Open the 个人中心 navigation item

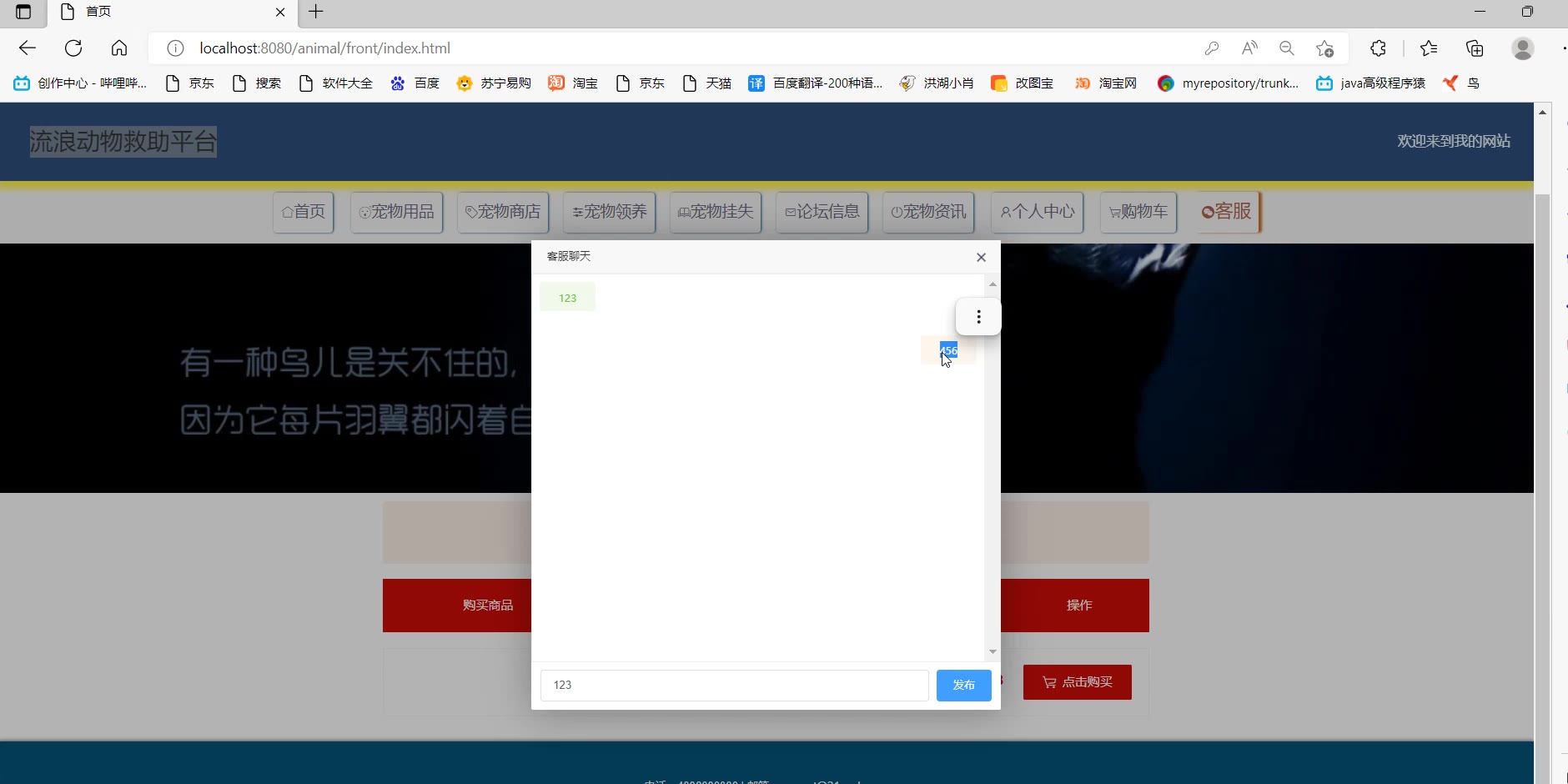[x=1038, y=212]
